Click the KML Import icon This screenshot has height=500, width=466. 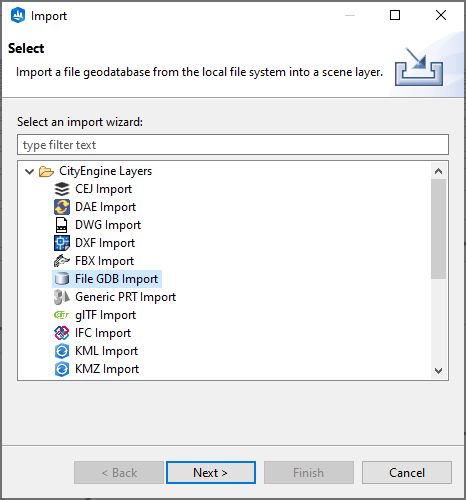point(62,351)
